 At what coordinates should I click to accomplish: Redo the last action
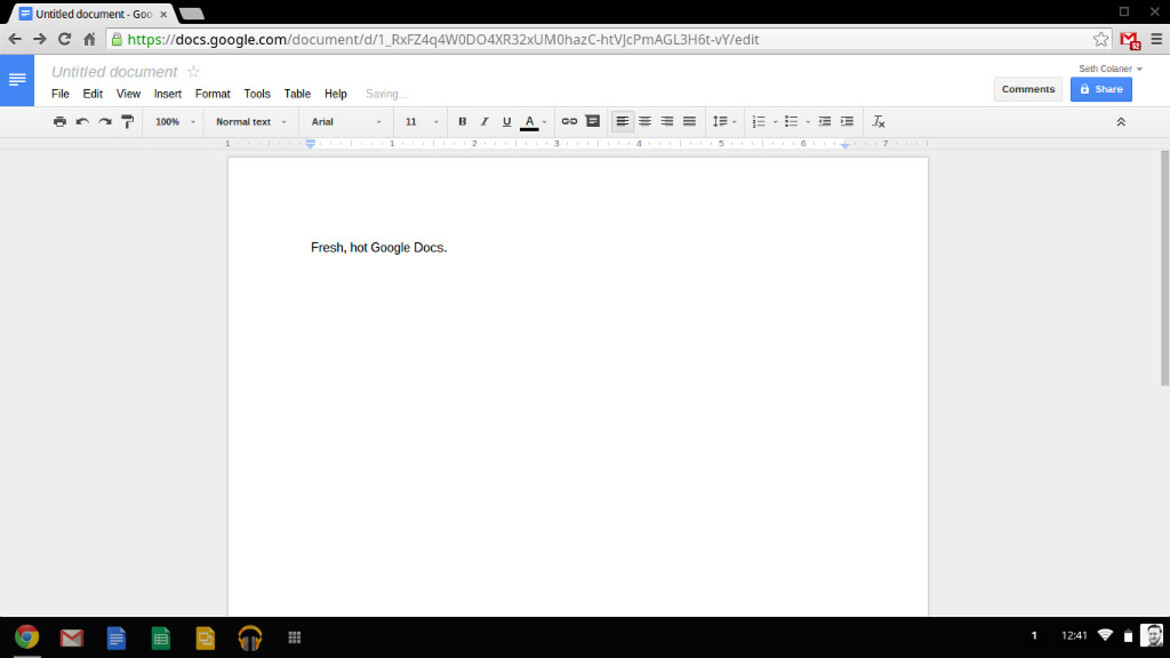coord(105,122)
